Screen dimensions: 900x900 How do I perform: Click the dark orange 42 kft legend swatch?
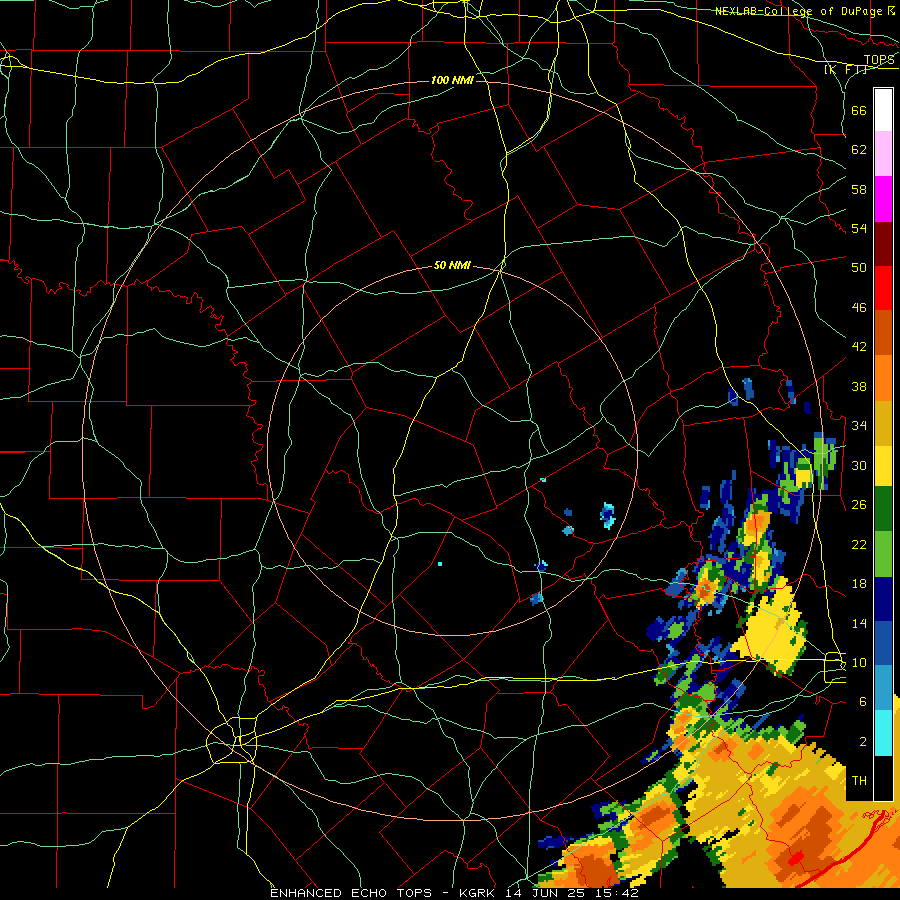(x=883, y=332)
